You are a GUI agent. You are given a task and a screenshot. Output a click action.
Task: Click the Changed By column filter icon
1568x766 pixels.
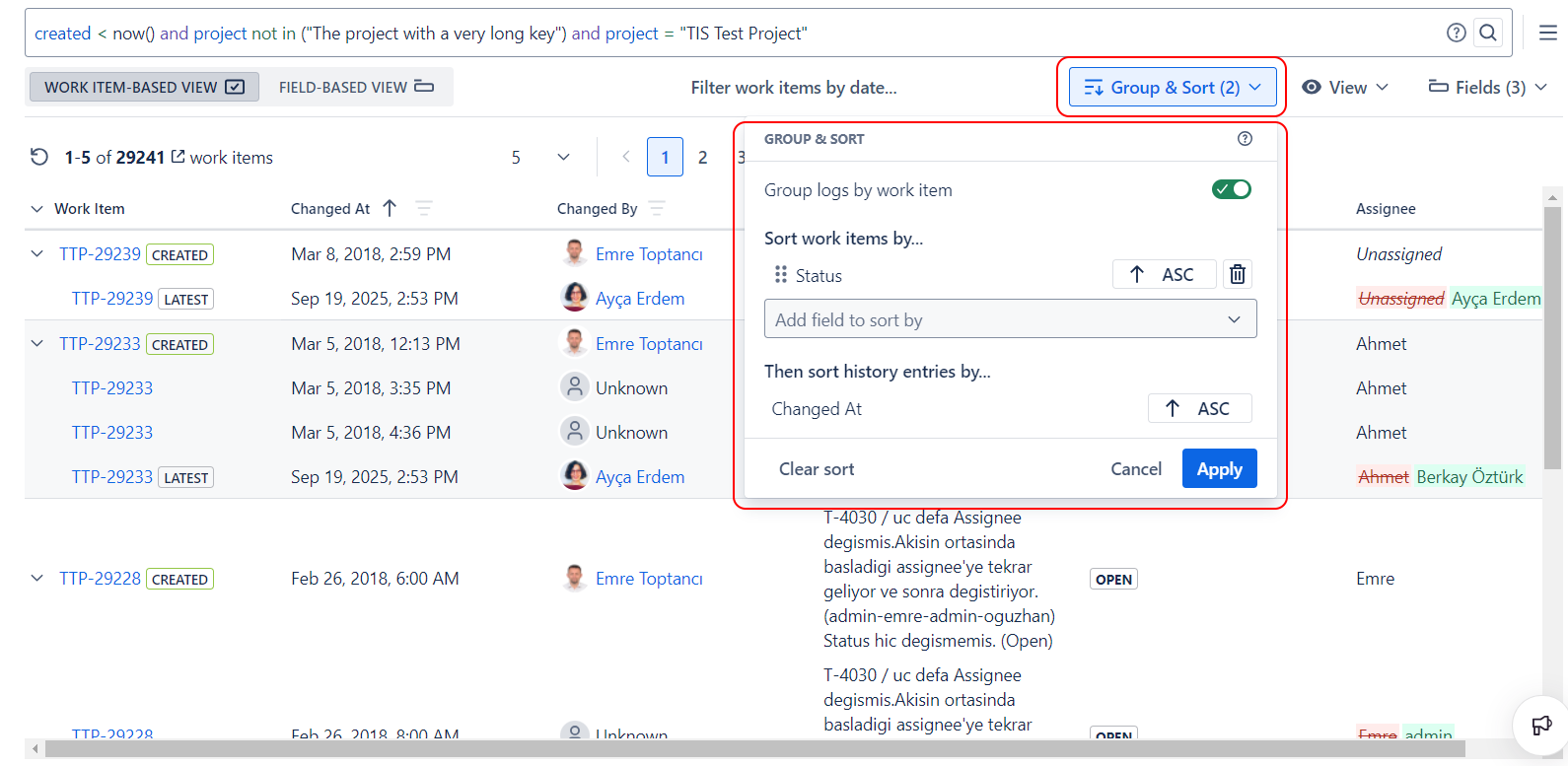click(657, 208)
